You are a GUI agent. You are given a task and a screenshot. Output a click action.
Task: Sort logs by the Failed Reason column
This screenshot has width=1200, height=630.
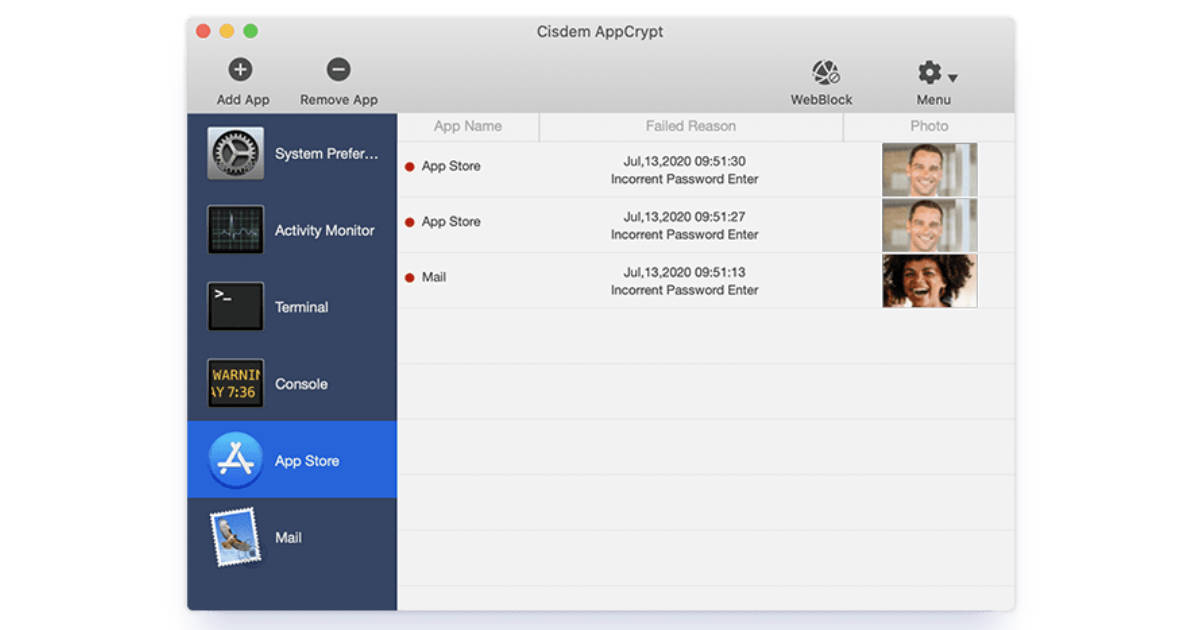tap(690, 126)
